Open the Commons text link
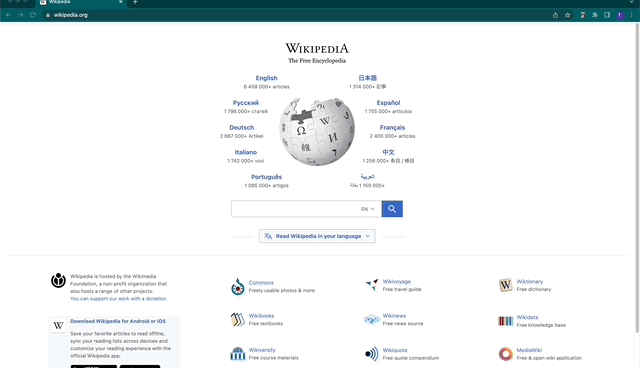 (x=261, y=283)
